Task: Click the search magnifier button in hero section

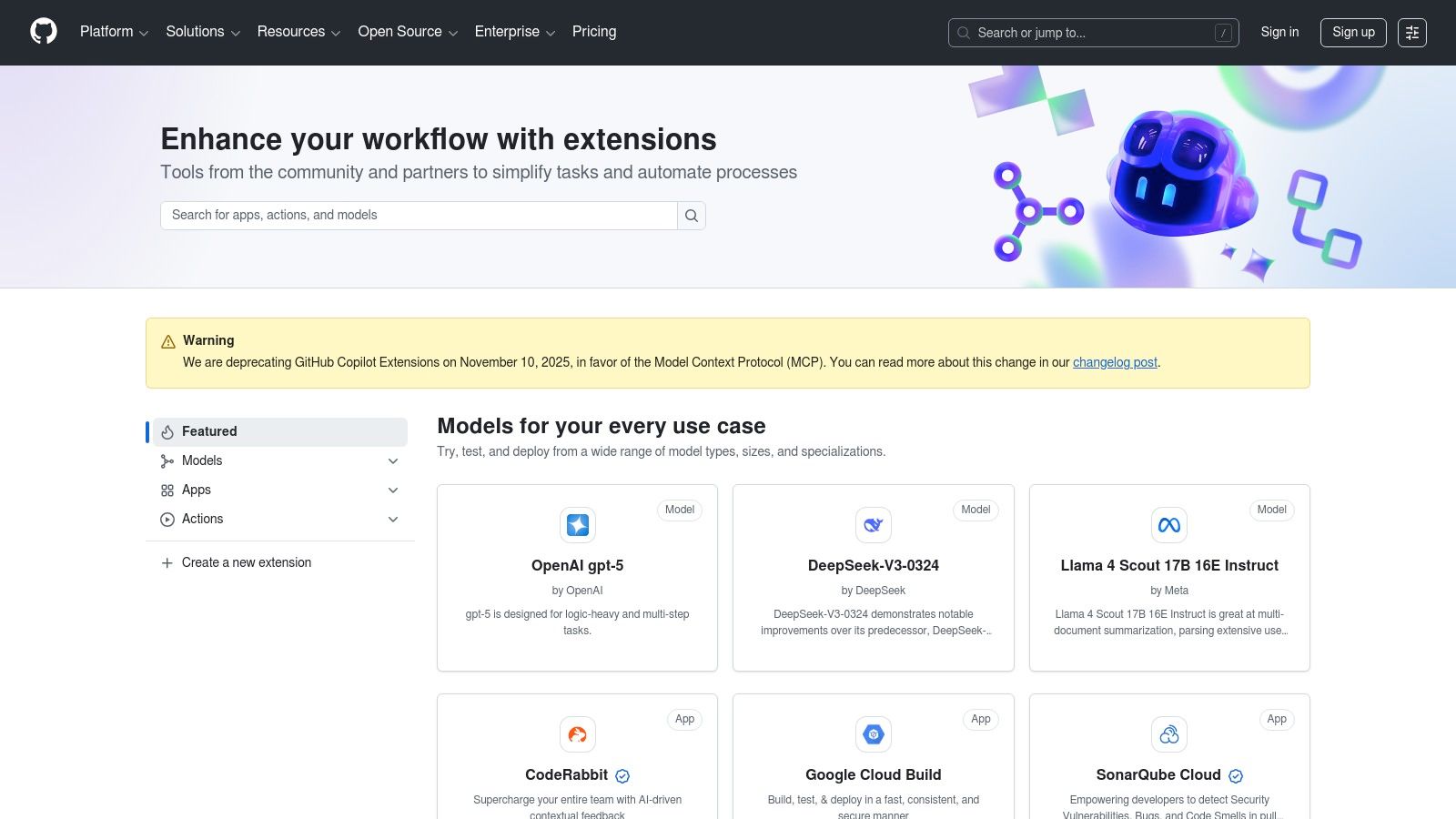Action: [691, 215]
